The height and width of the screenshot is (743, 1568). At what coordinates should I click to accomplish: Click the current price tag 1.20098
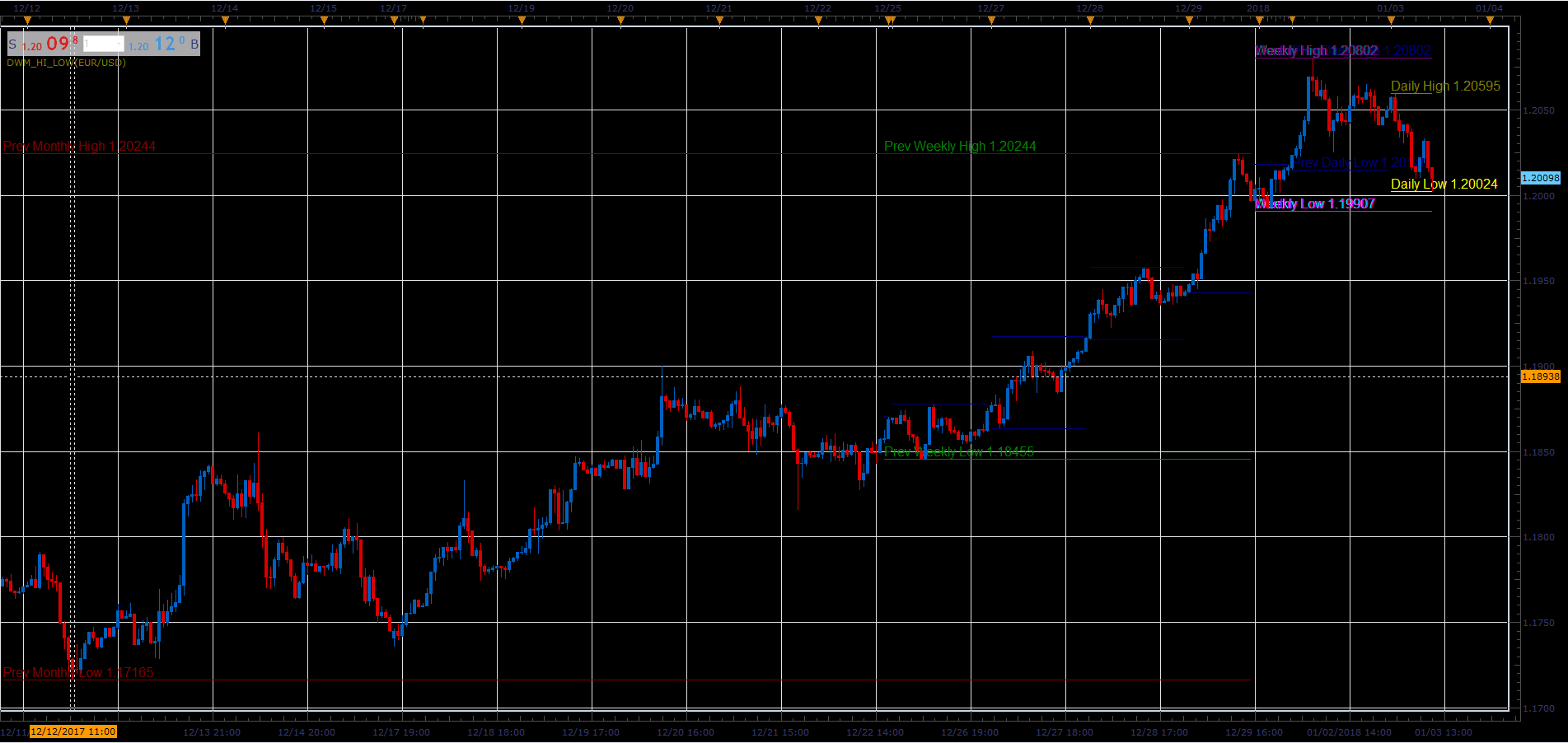click(x=1540, y=178)
